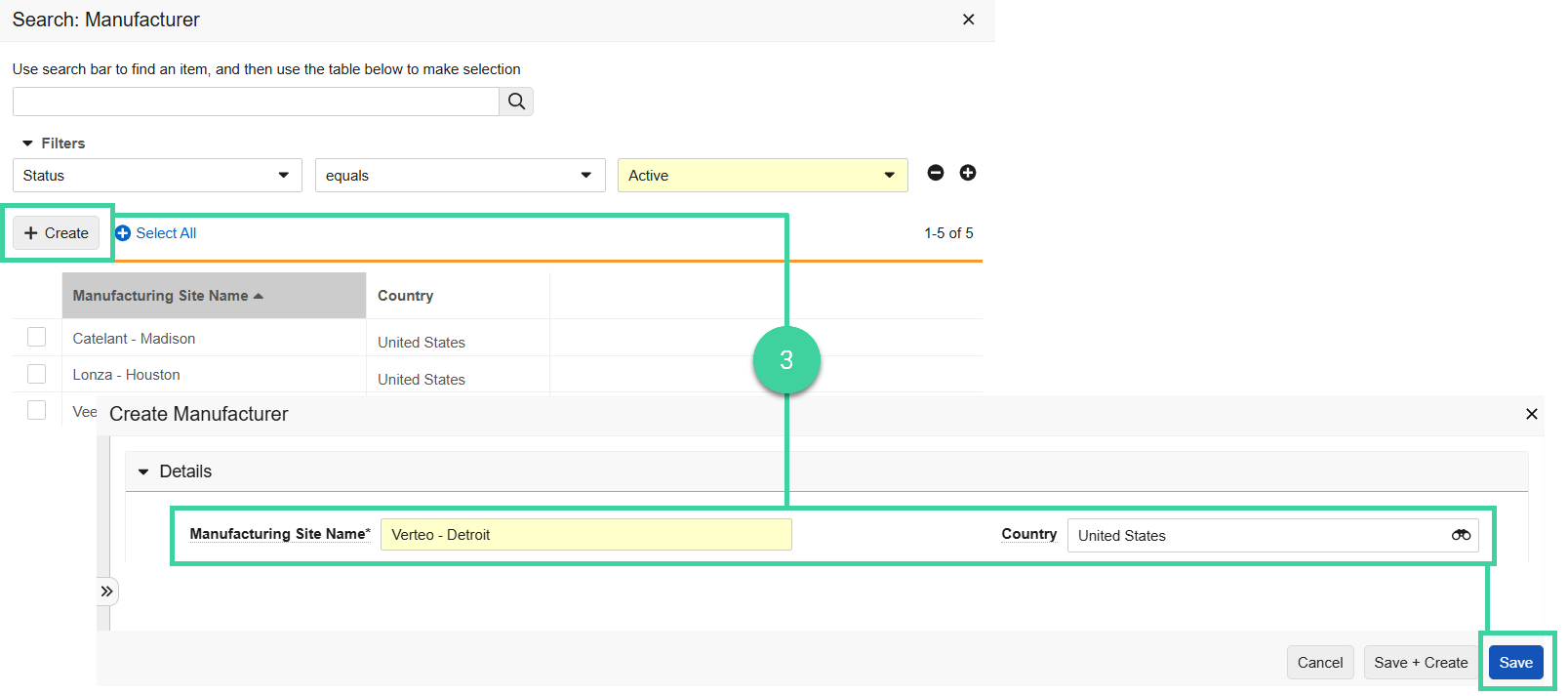Click the blue Save button
Image resolution: width=1568 pixels, height=696 pixels.
(1516, 663)
